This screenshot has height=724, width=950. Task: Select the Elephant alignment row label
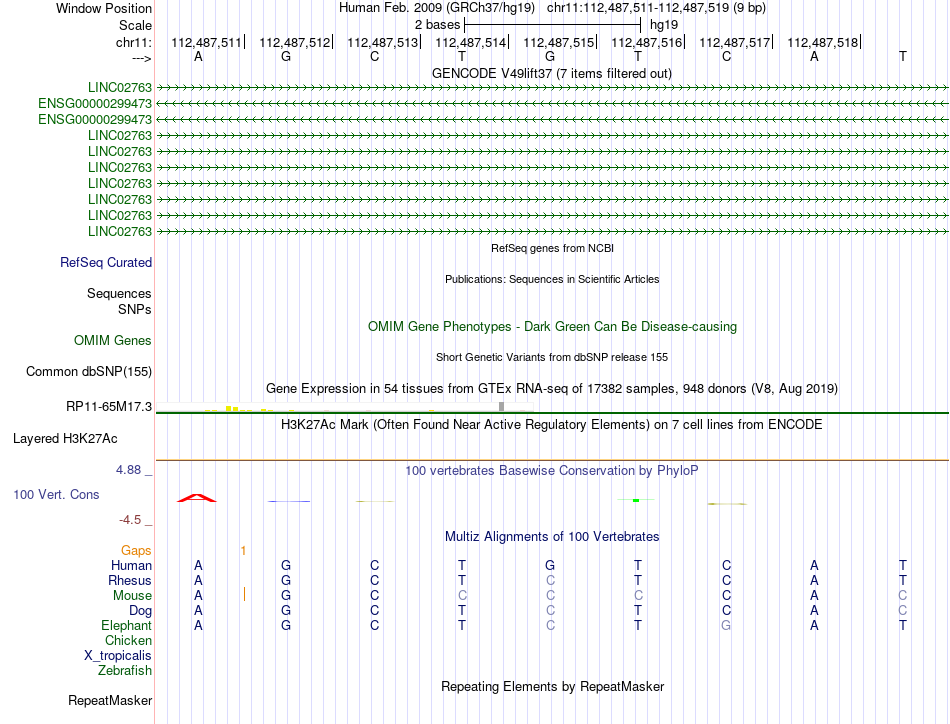pos(126,625)
